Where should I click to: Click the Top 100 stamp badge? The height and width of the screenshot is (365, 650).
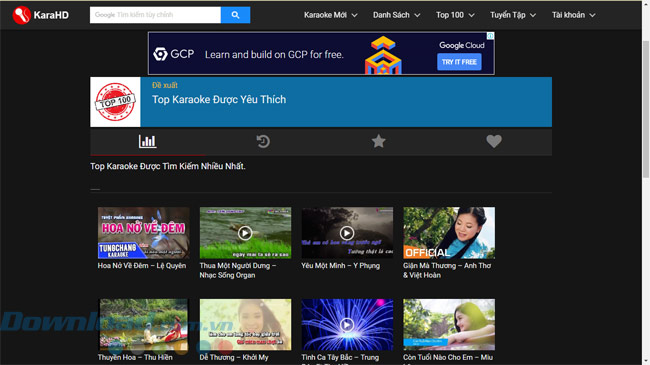[x=115, y=102]
